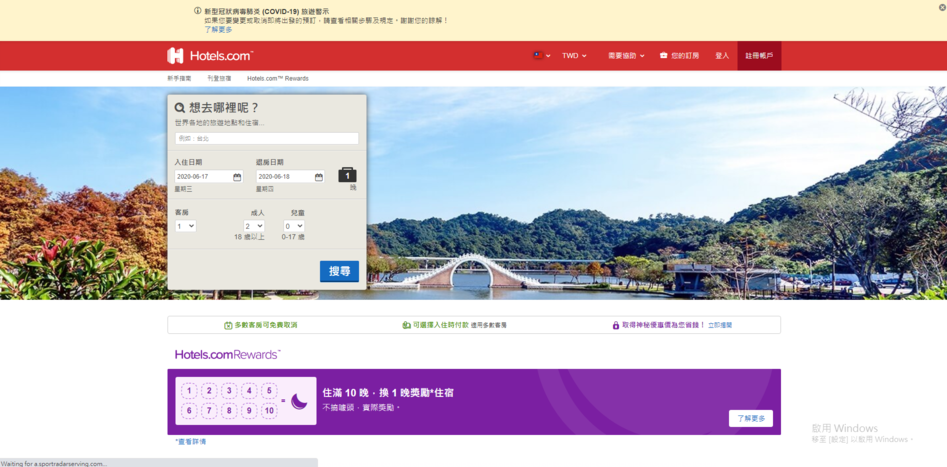The image size is (947, 467).
Task: Click the 登入 sign-in link
Action: [722, 56]
